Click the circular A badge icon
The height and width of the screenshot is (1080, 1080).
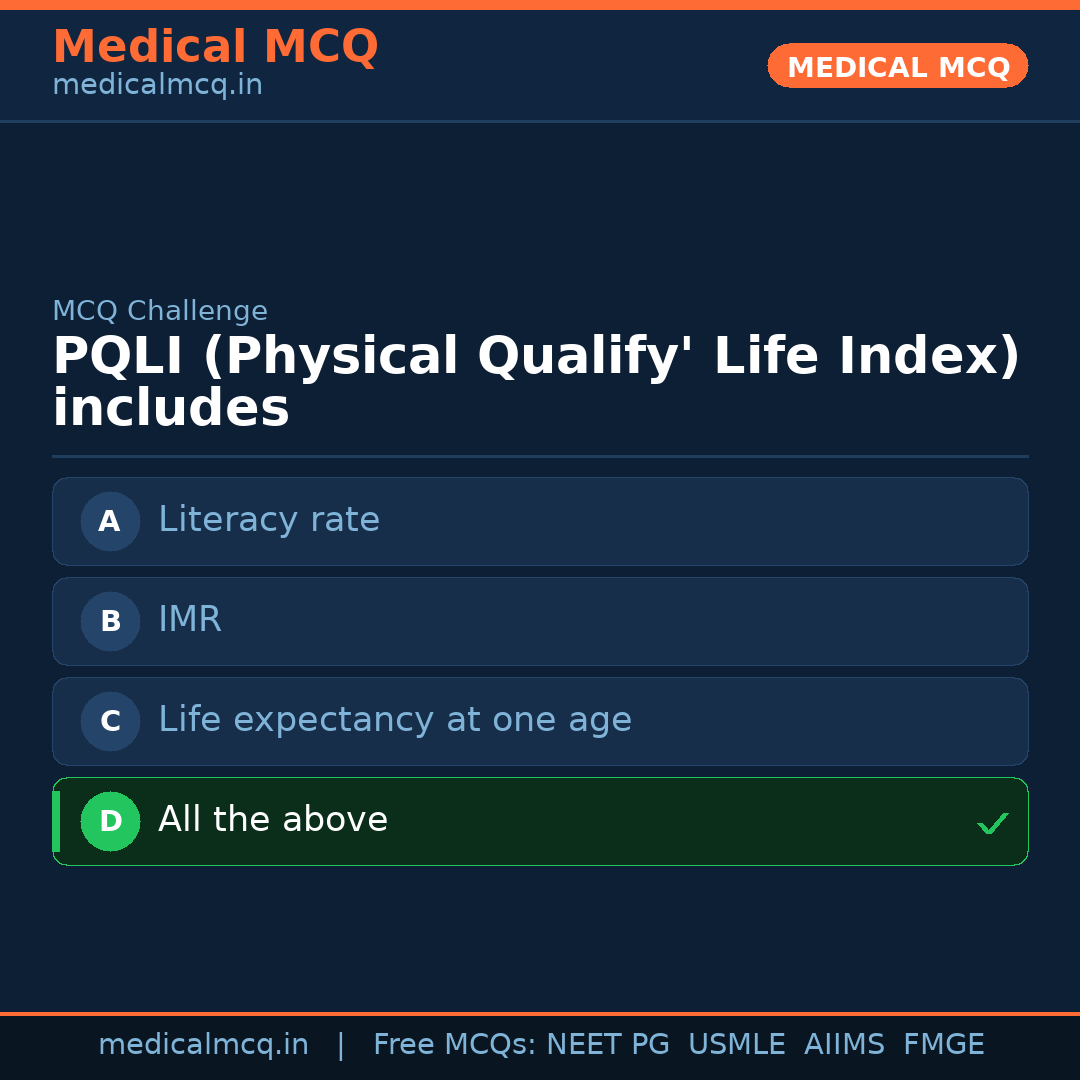(x=110, y=521)
